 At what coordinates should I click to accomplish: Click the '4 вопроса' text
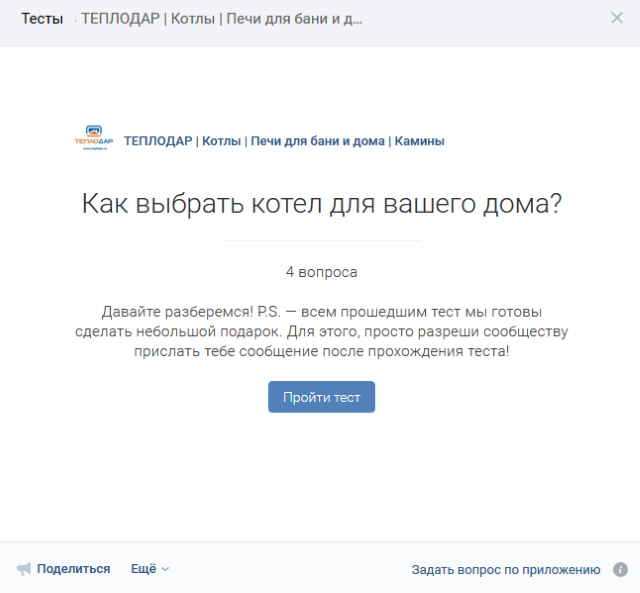(321, 272)
